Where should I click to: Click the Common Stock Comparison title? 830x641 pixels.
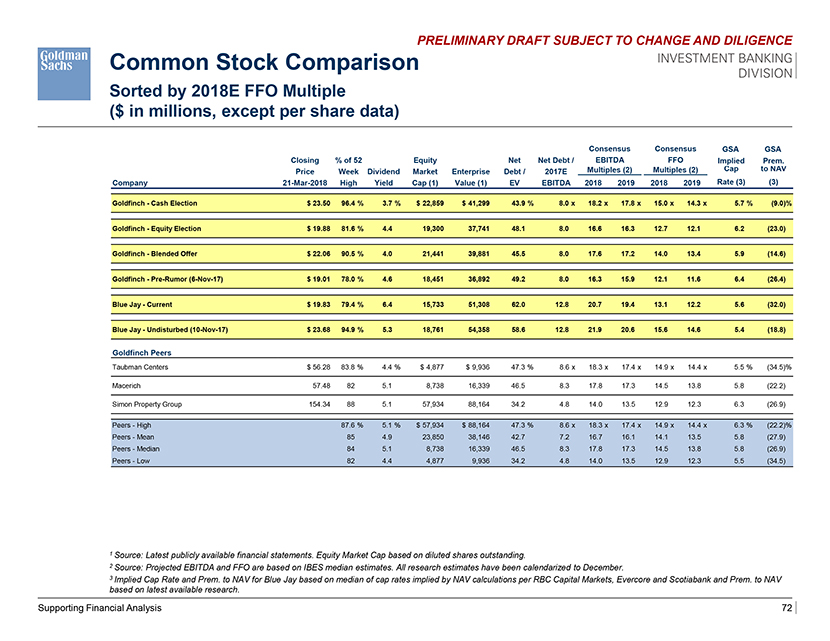click(x=262, y=64)
